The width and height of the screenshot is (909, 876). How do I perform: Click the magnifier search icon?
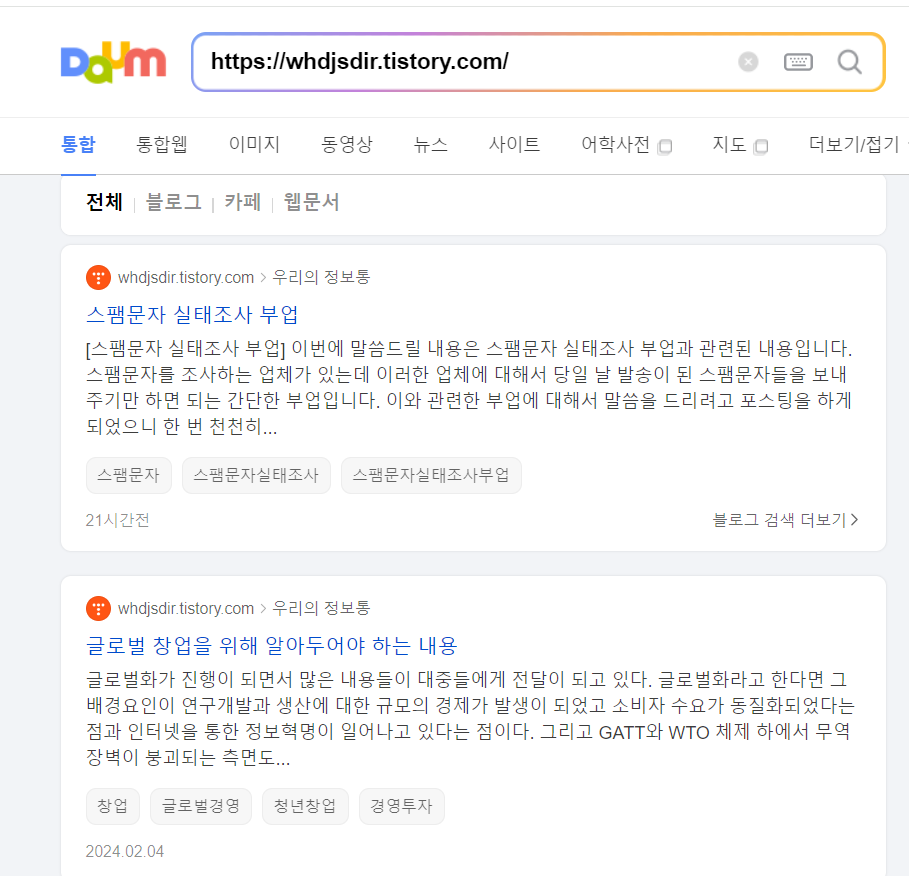pyautogui.click(x=849, y=61)
